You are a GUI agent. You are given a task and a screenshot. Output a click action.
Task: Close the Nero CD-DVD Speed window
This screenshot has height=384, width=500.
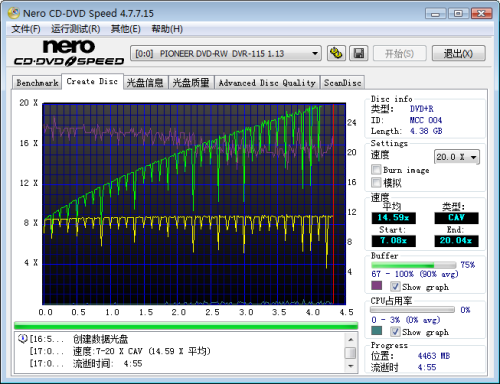tap(481, 14)
